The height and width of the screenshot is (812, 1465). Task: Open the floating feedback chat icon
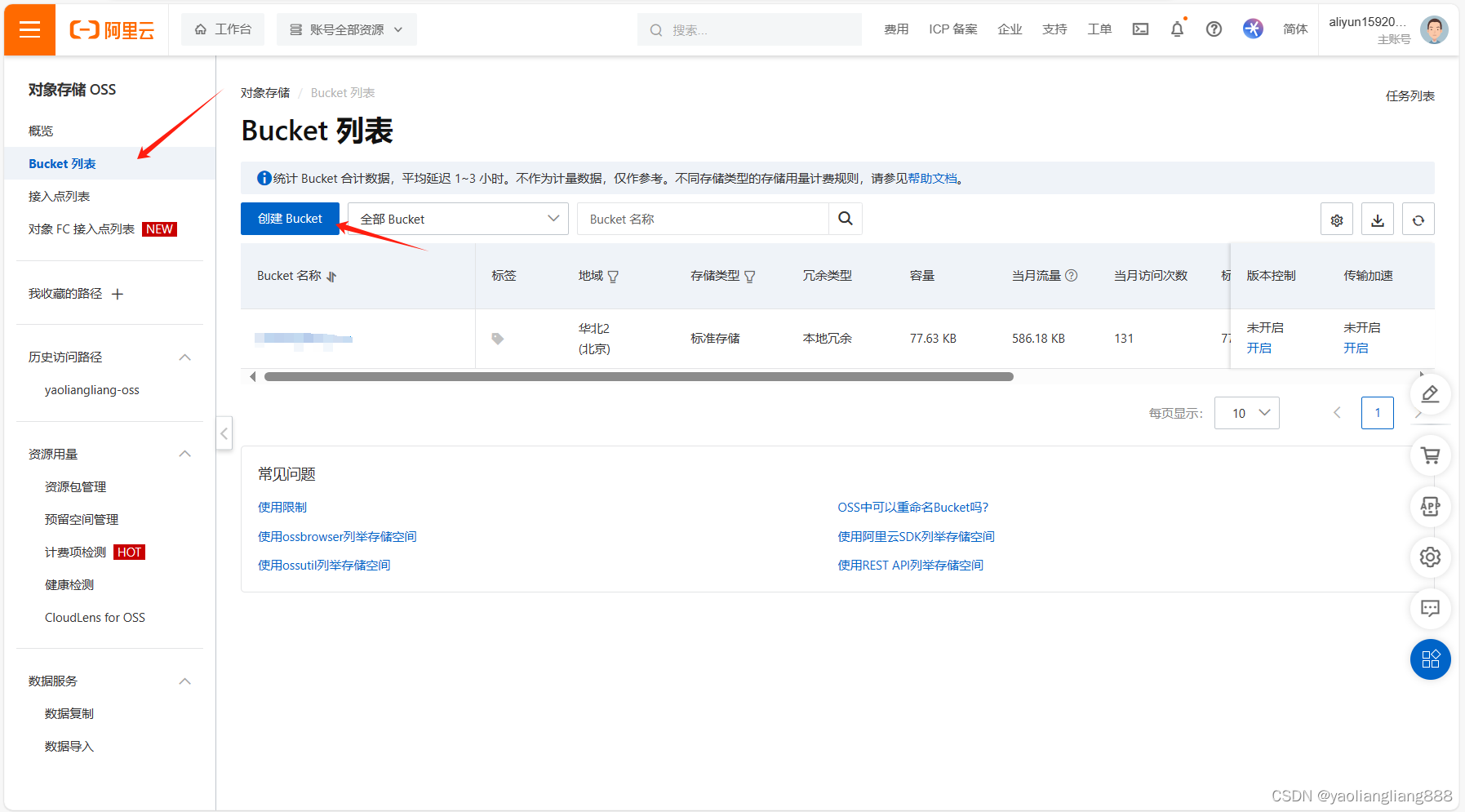1430,608
